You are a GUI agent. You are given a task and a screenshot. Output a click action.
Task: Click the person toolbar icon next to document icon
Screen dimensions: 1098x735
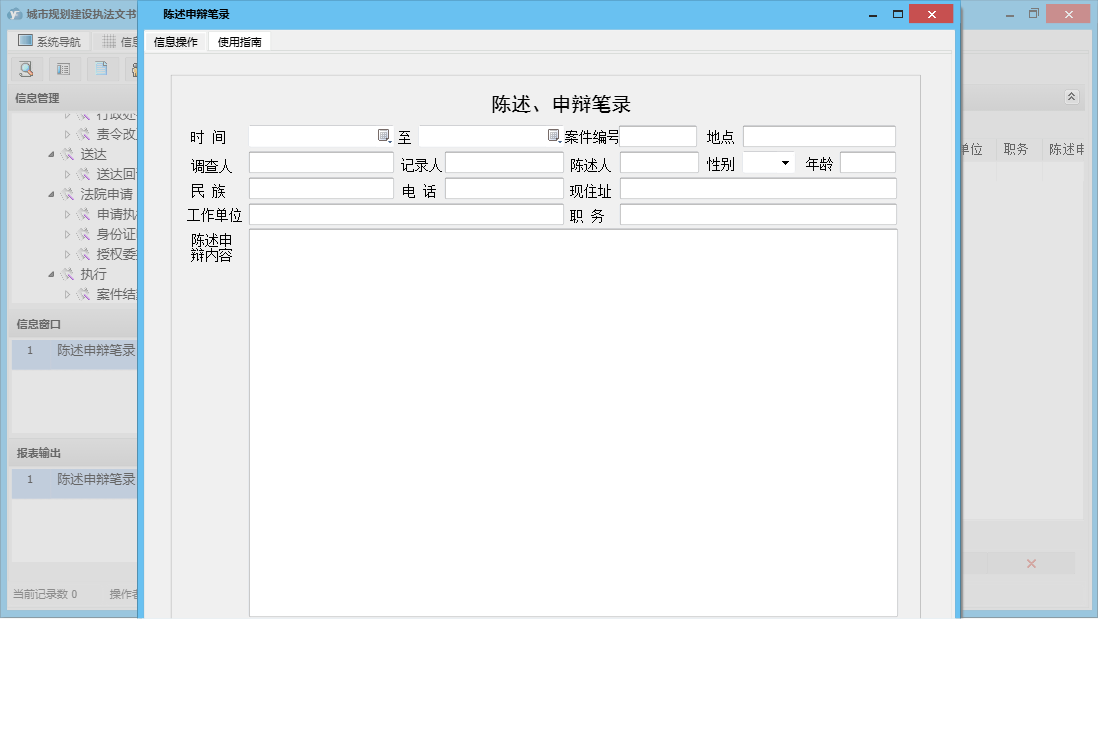(135, 69)
